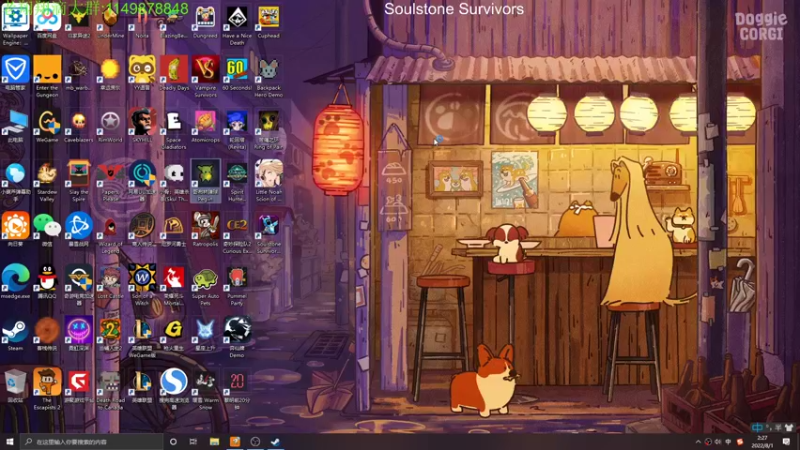Launch the Tencent QQ penguin icon
The image size is (800, 450).
point(47,282)
